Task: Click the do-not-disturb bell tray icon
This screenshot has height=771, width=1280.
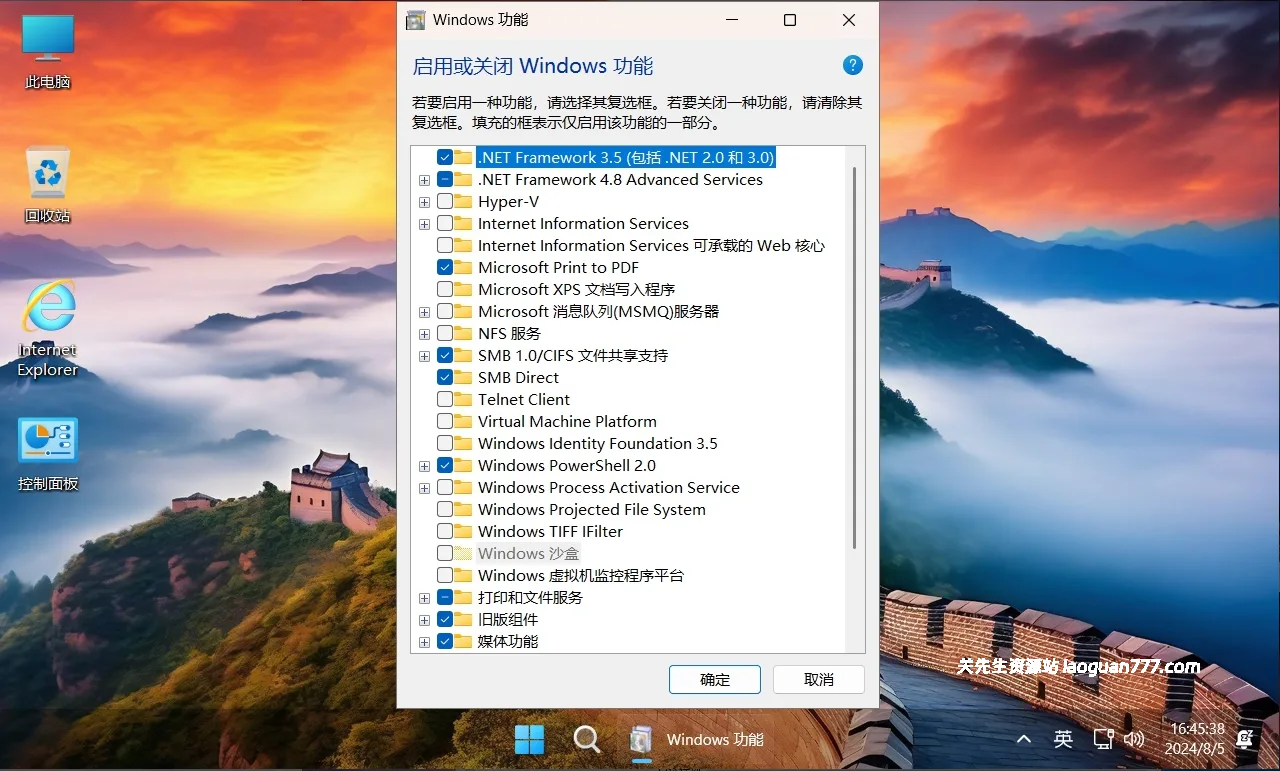Action: point(1244,739)
